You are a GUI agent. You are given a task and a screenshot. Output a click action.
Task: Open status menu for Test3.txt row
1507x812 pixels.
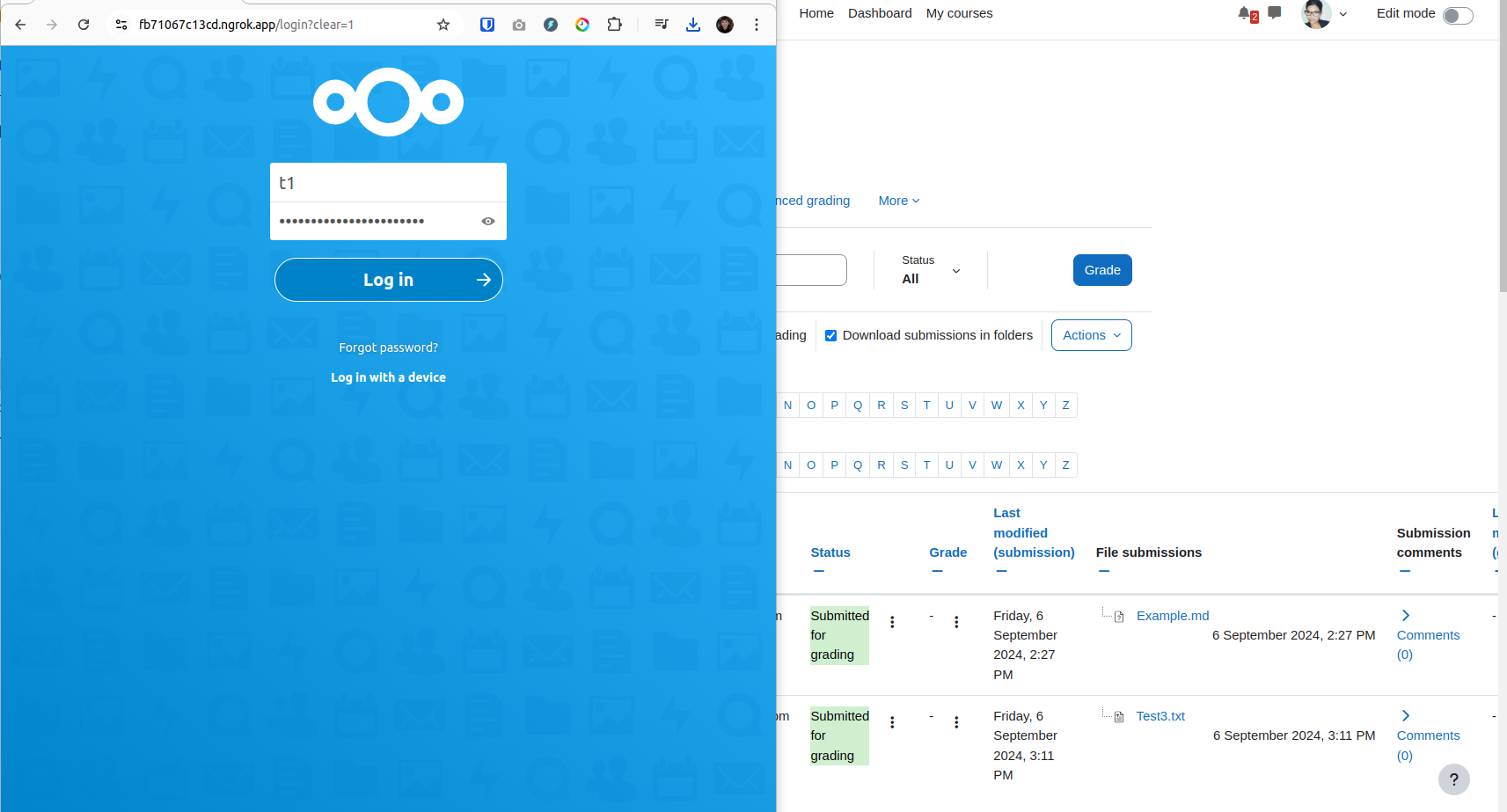(x=892, y=722)
